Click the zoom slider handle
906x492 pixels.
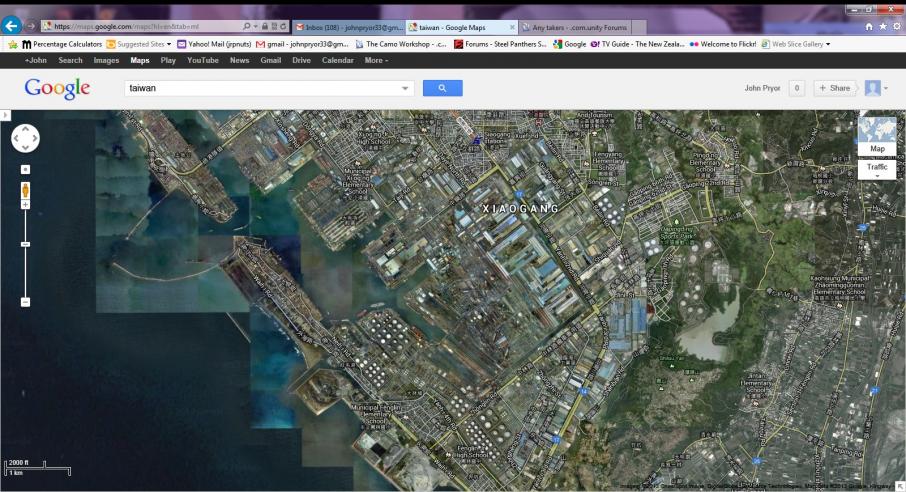[x=26, y=244]
